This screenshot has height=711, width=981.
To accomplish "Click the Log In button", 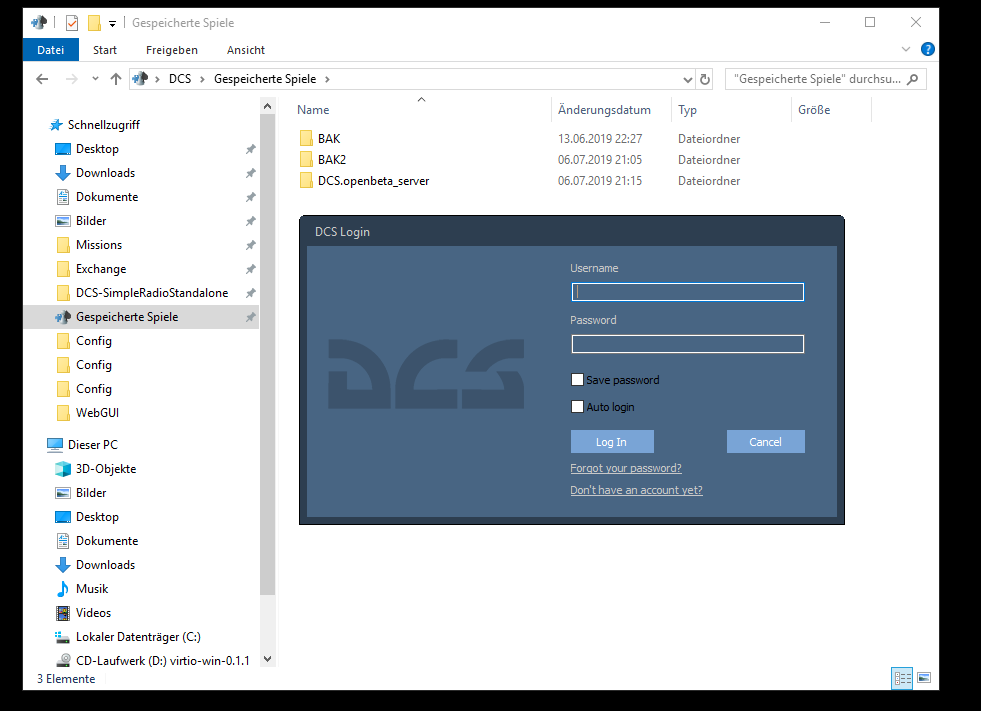I will point(612,442).
